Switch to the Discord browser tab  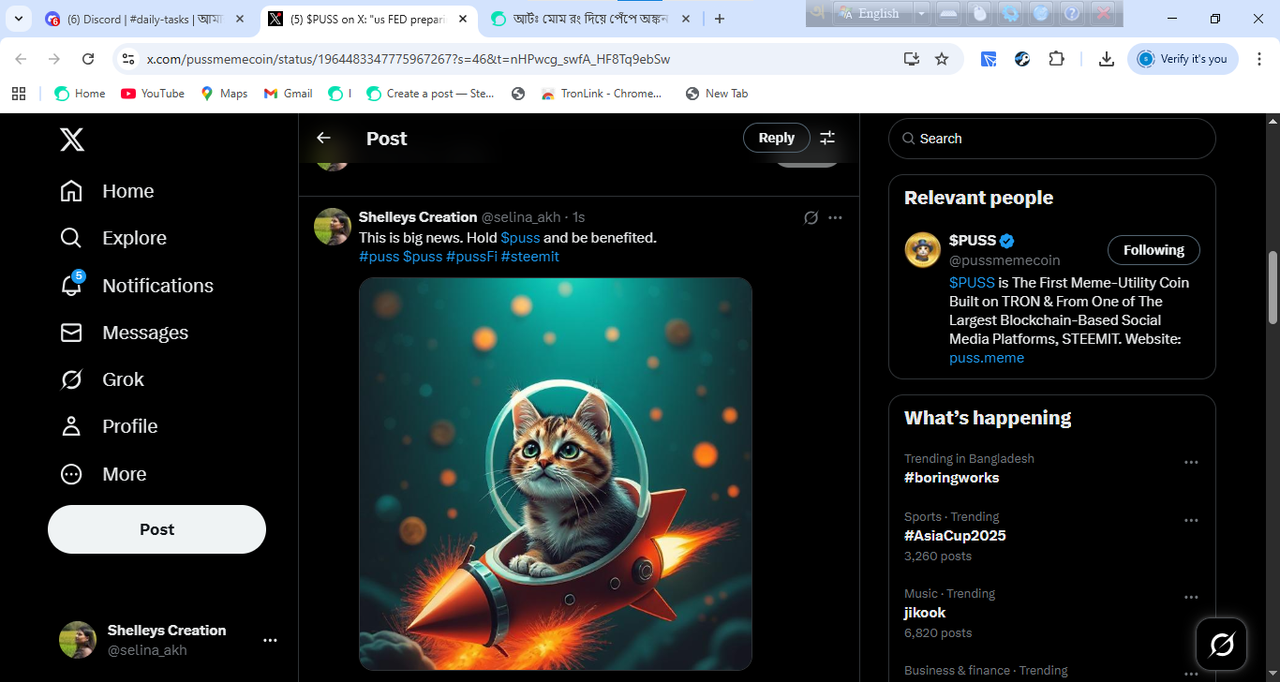pos(140,19)
